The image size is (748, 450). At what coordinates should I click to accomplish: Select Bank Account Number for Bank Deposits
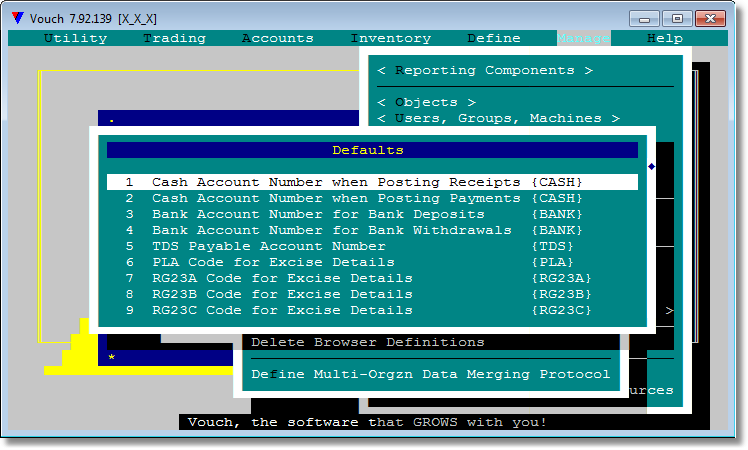pos(372,214)
